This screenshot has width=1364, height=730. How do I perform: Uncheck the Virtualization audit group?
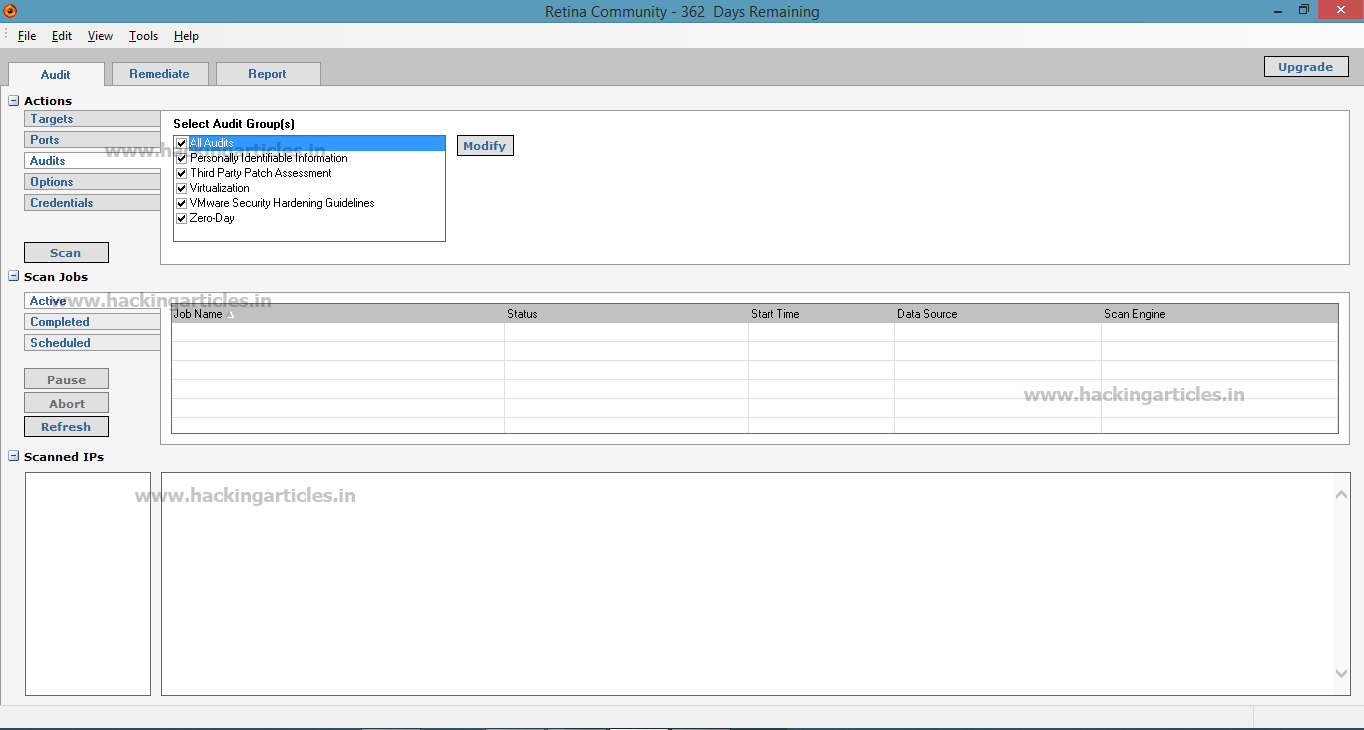click(182, 188)
